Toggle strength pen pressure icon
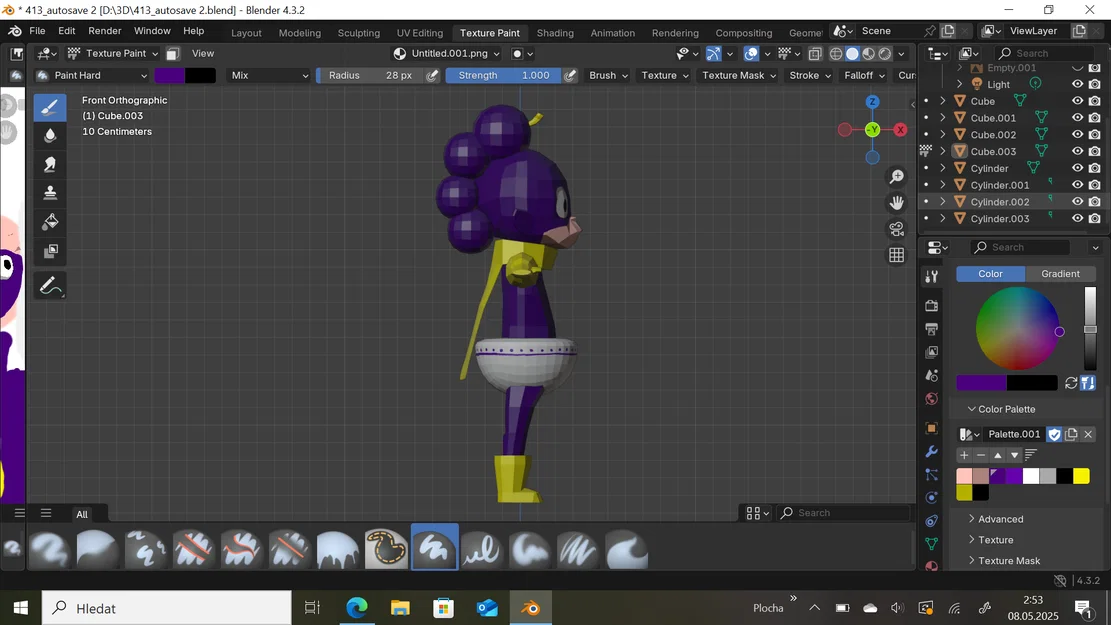Image resolution: width=1111 pixels, height=625 pixels. (570, 75)
